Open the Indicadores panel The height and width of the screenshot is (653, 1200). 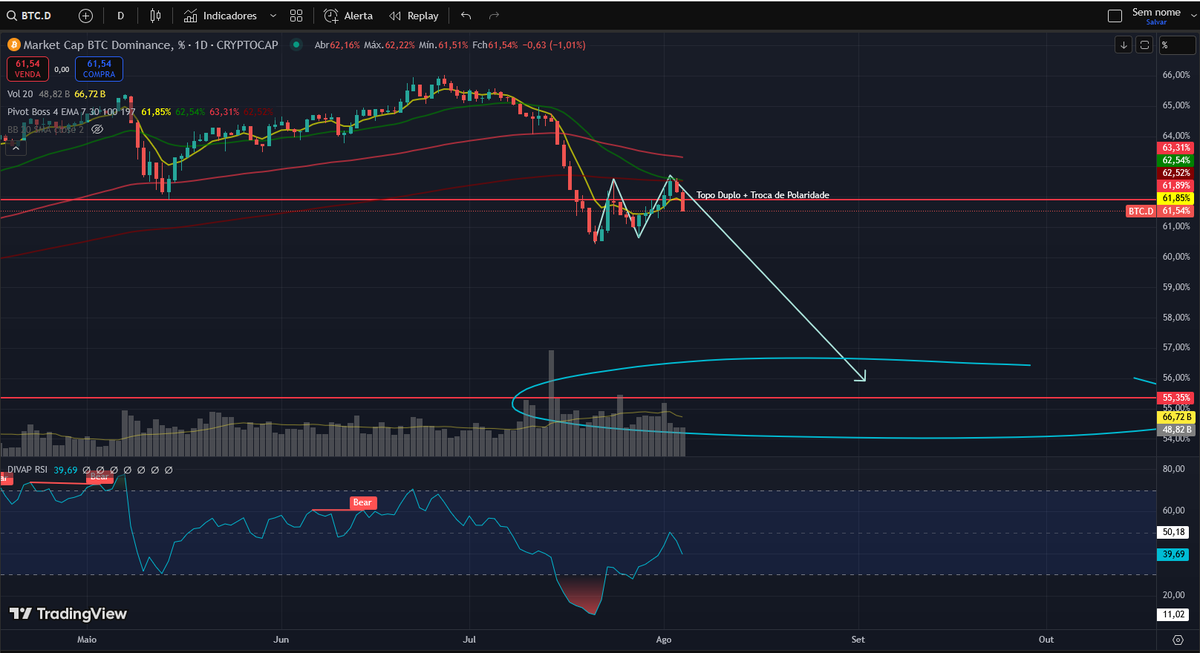[x=220, y=16]
